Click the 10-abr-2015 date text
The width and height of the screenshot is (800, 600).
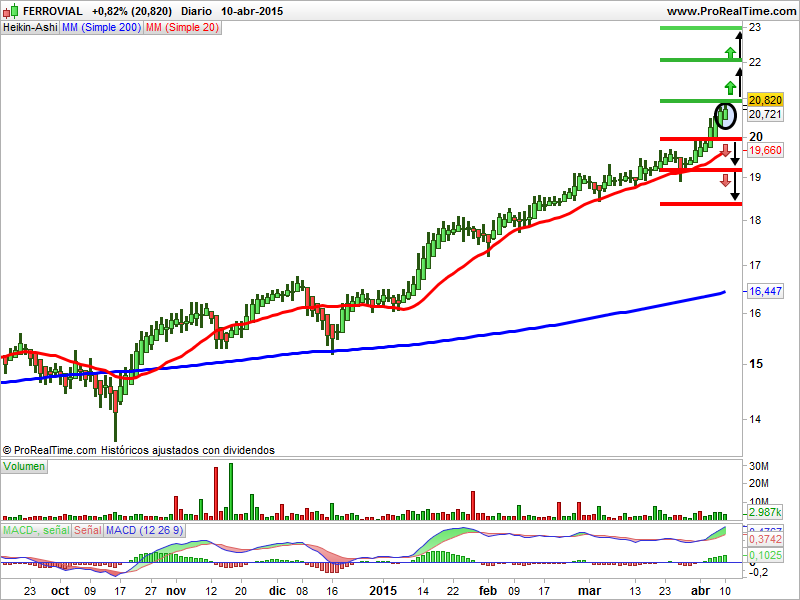coord(252,11)
